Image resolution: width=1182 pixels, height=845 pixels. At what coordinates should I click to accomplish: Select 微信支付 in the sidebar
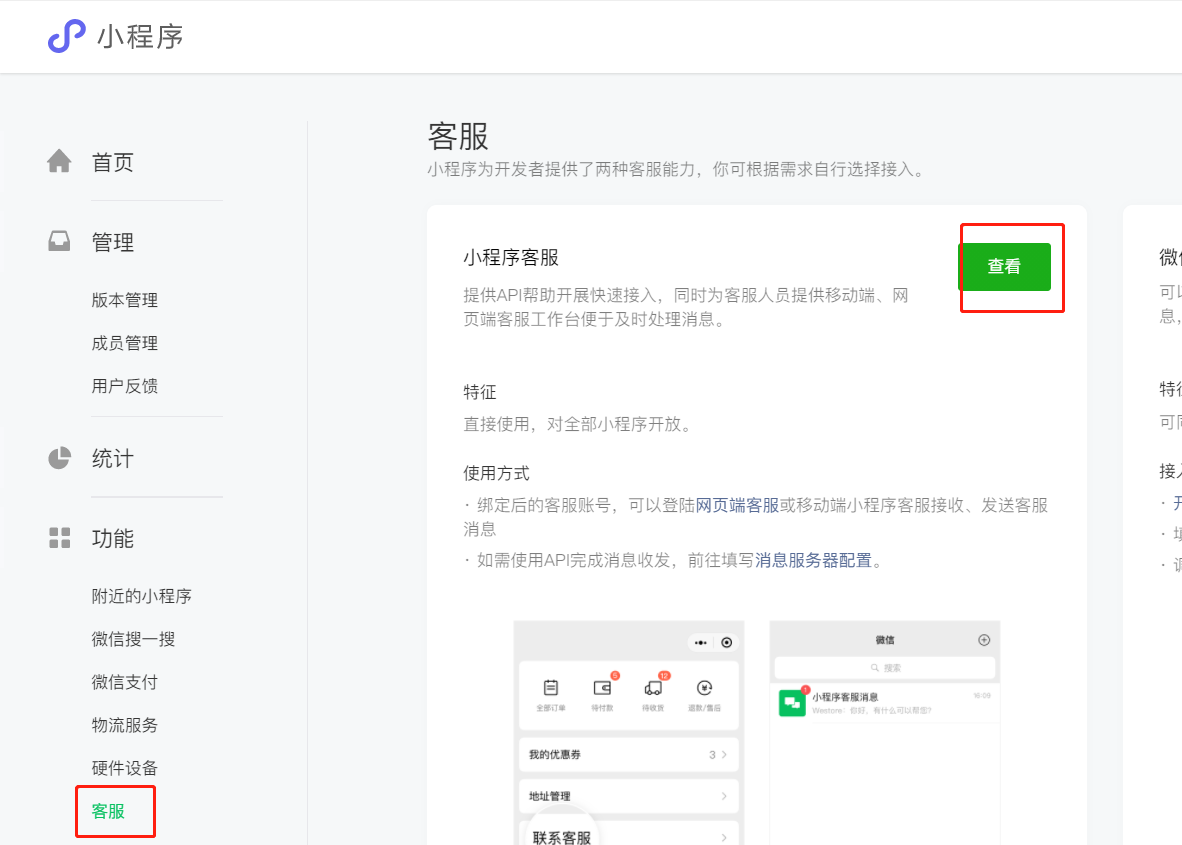tap(125, 682)
